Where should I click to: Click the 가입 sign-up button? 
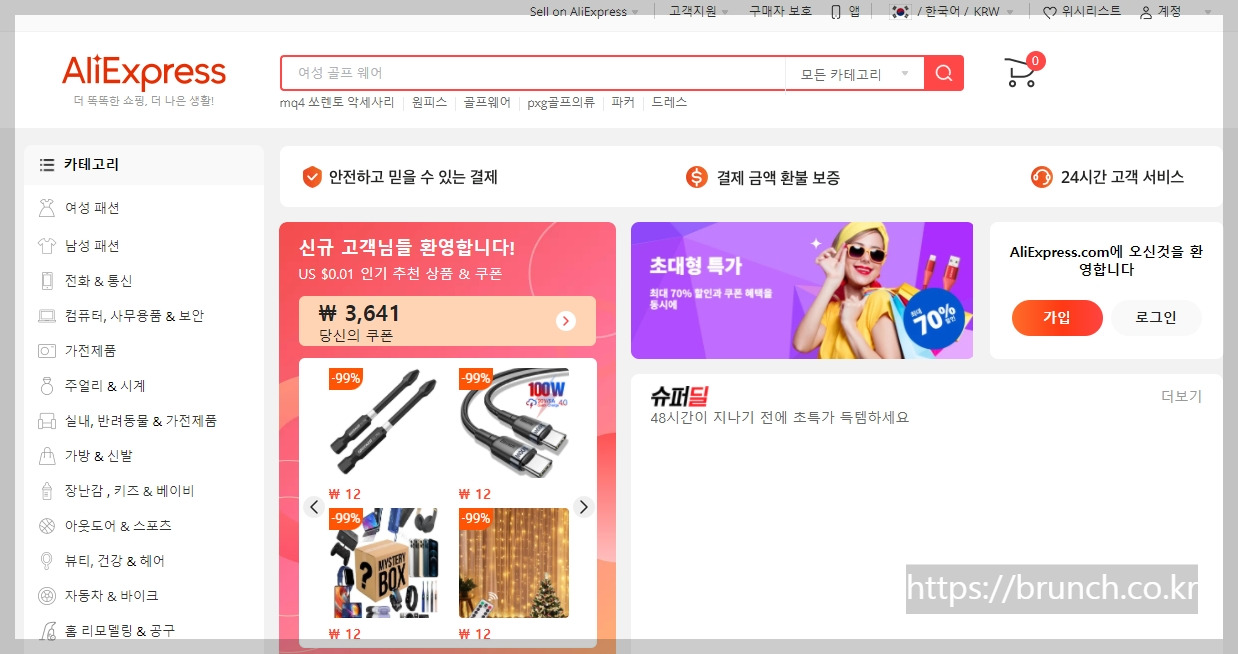click(x=1057, y=318)
